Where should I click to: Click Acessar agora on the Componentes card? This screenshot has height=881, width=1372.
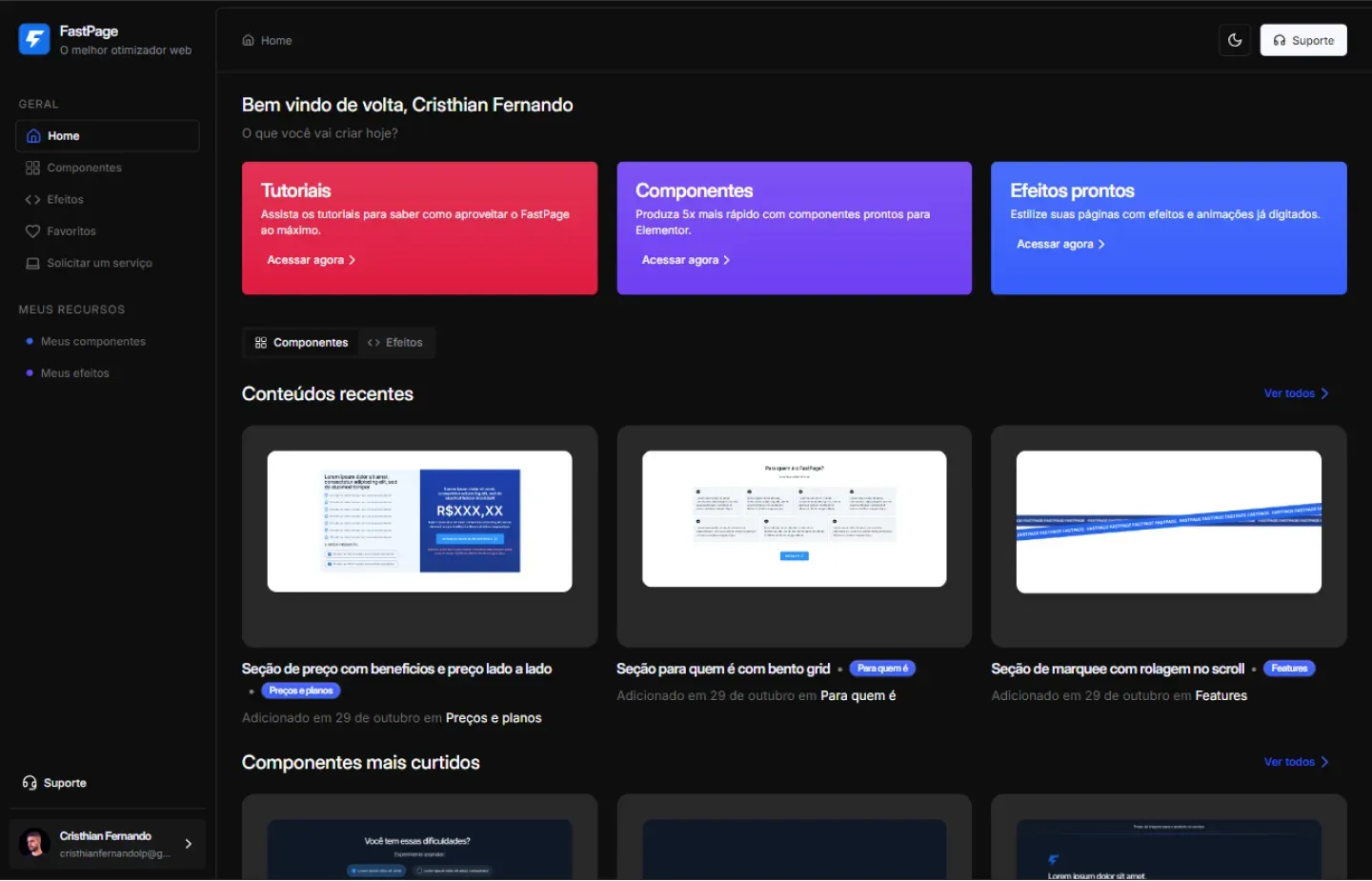pyautogui.click(x=686, y=260)
